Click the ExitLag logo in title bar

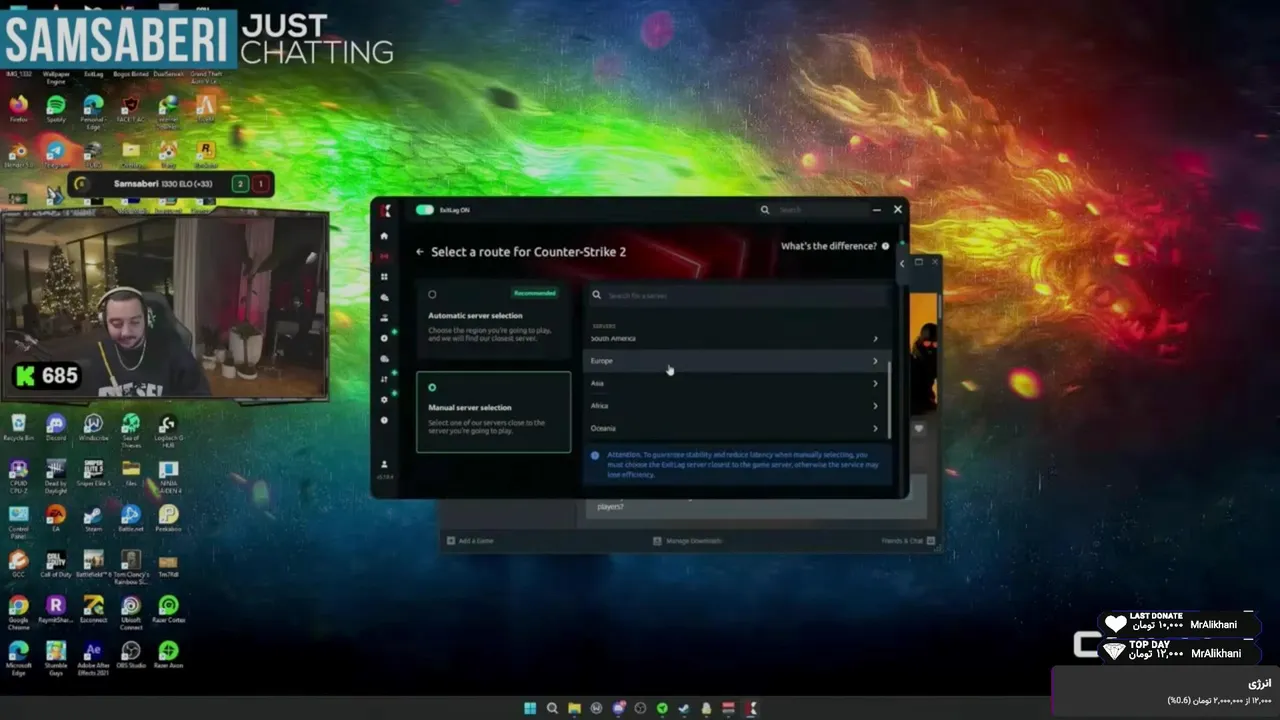tap(385, 210)
